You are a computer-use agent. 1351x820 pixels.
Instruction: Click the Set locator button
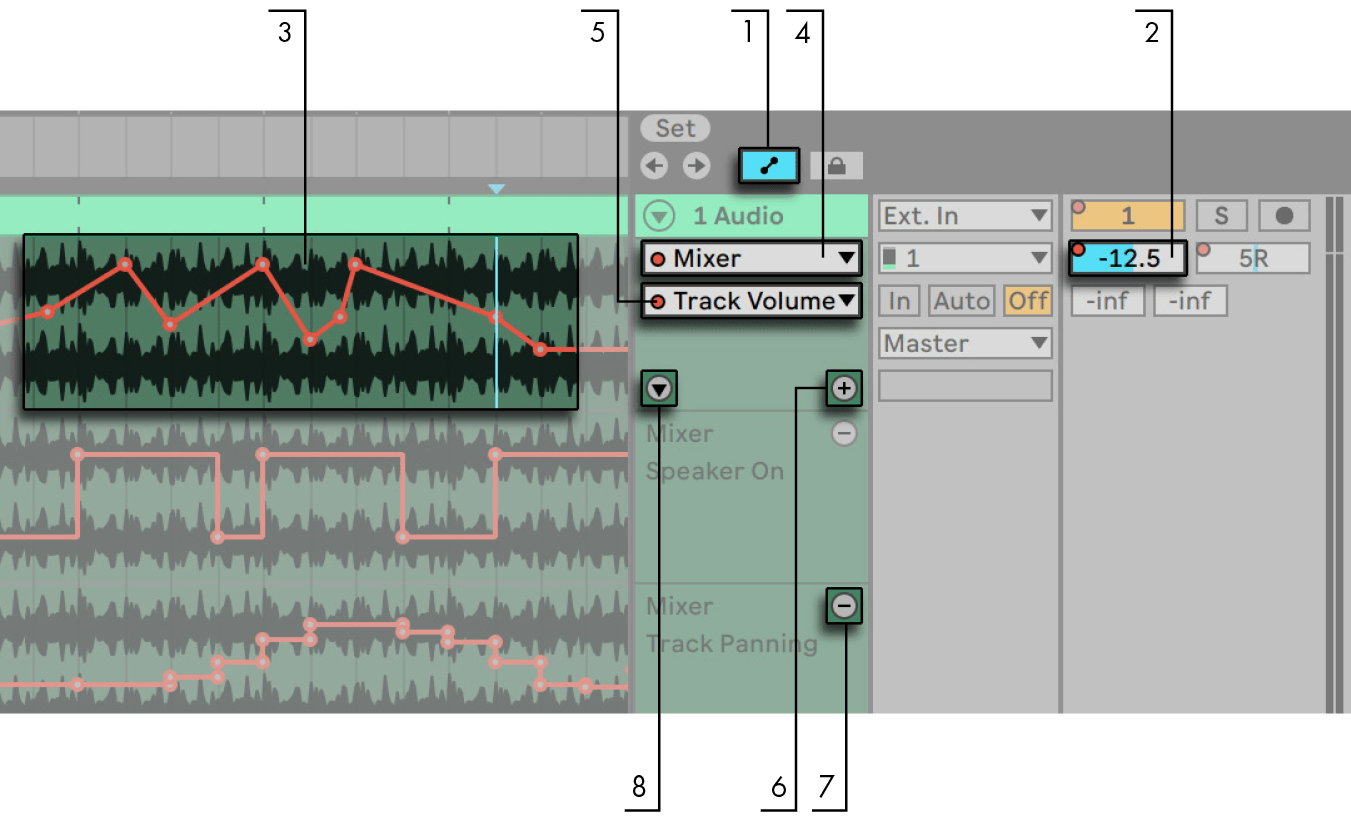[675, 128]
